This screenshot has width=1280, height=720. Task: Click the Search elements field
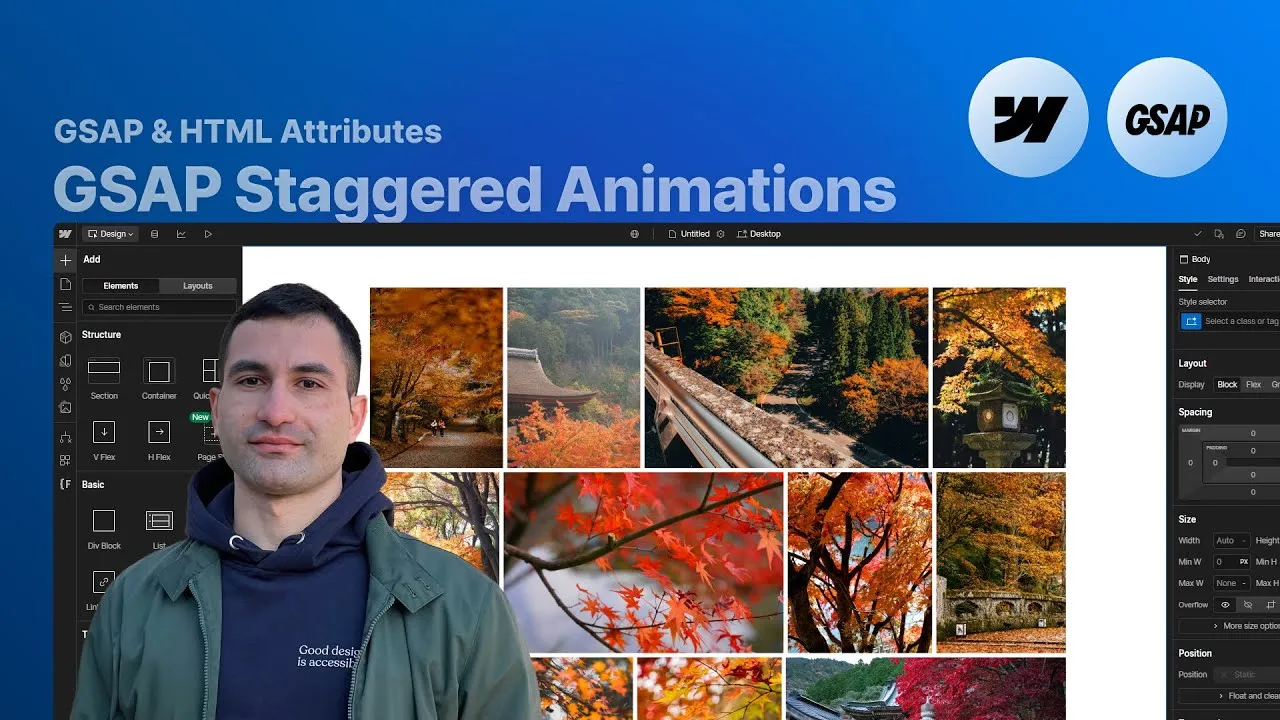click(160, 307)
